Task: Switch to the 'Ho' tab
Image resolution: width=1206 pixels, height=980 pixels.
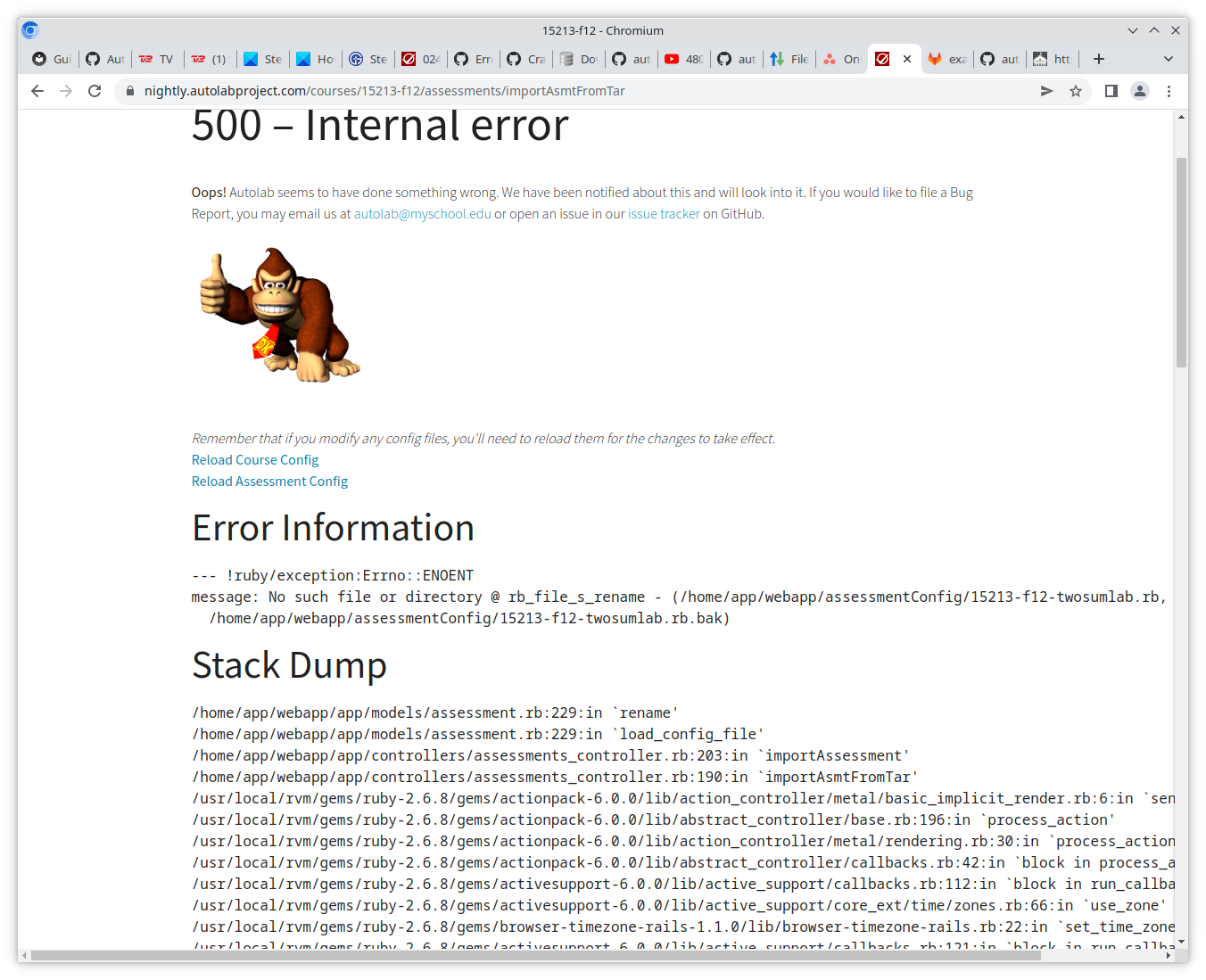Action: [x=315, y=59]
